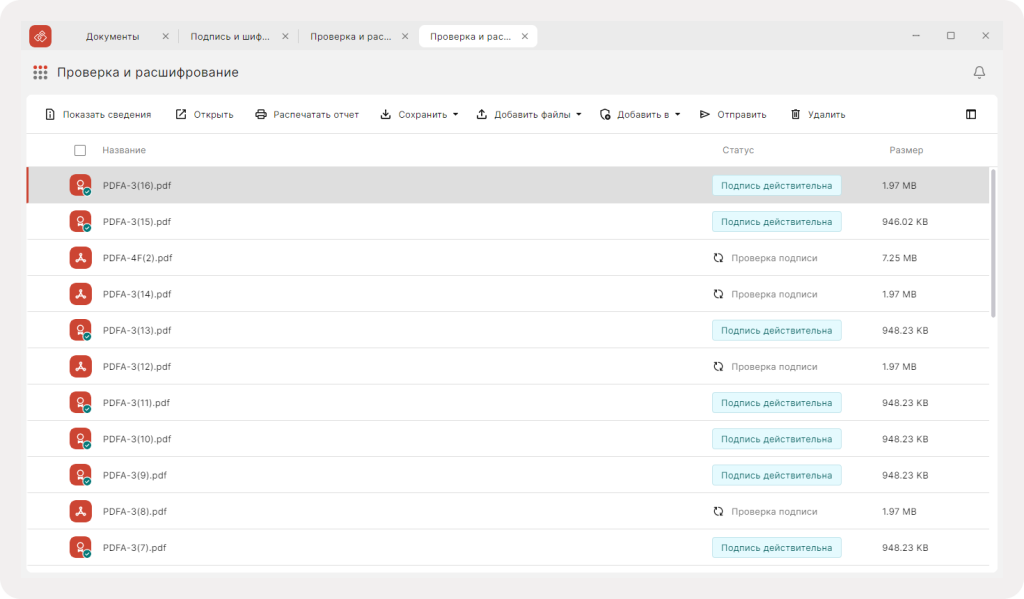Click Подпись действительна badge for PDFA-3(13).pdf
Screen dimensions: 1024x599
[x=776, y=331]
